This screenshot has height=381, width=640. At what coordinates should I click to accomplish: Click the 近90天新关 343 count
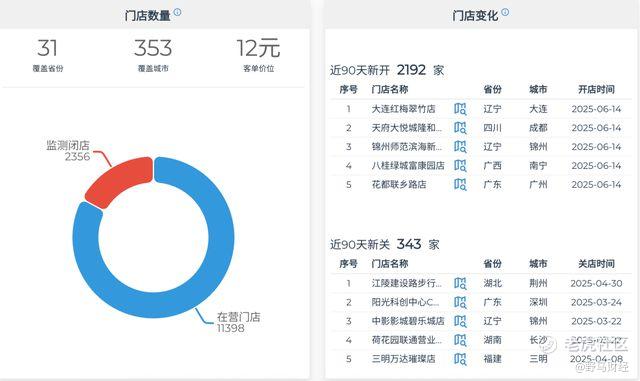(409, 244)
